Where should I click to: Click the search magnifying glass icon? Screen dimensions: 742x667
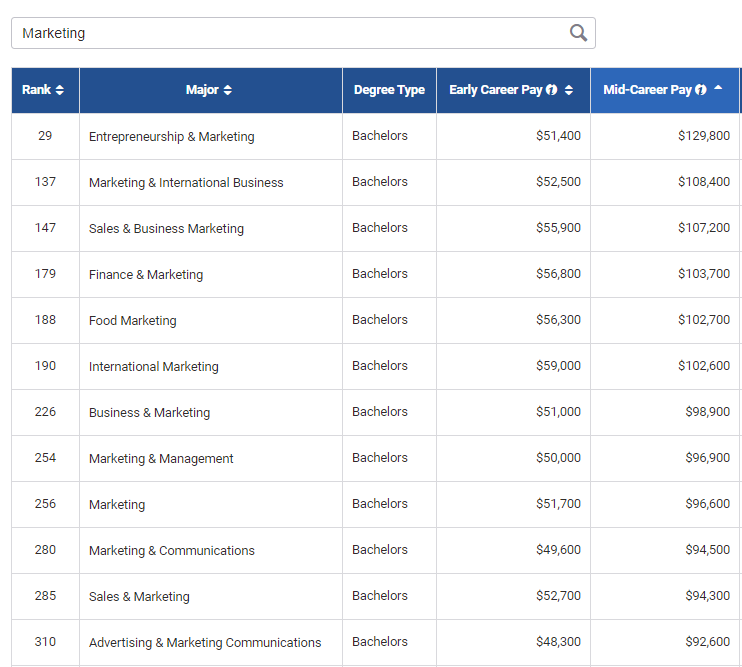pyautogui.click(x=578, y=33)
